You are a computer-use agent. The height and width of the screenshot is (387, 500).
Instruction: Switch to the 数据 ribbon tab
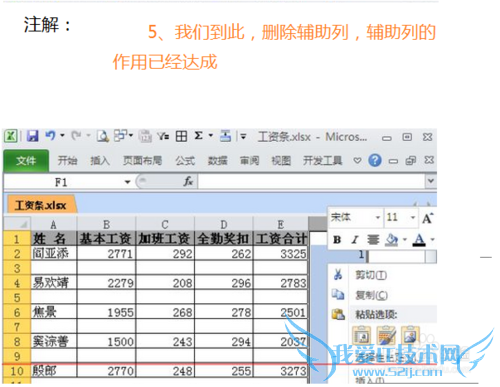click(x=217, y=161)
